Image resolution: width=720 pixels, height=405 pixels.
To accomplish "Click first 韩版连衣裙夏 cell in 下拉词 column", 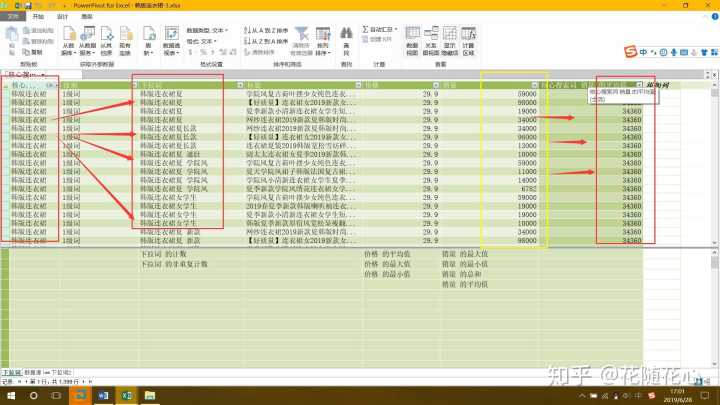I will coord(160,94).
